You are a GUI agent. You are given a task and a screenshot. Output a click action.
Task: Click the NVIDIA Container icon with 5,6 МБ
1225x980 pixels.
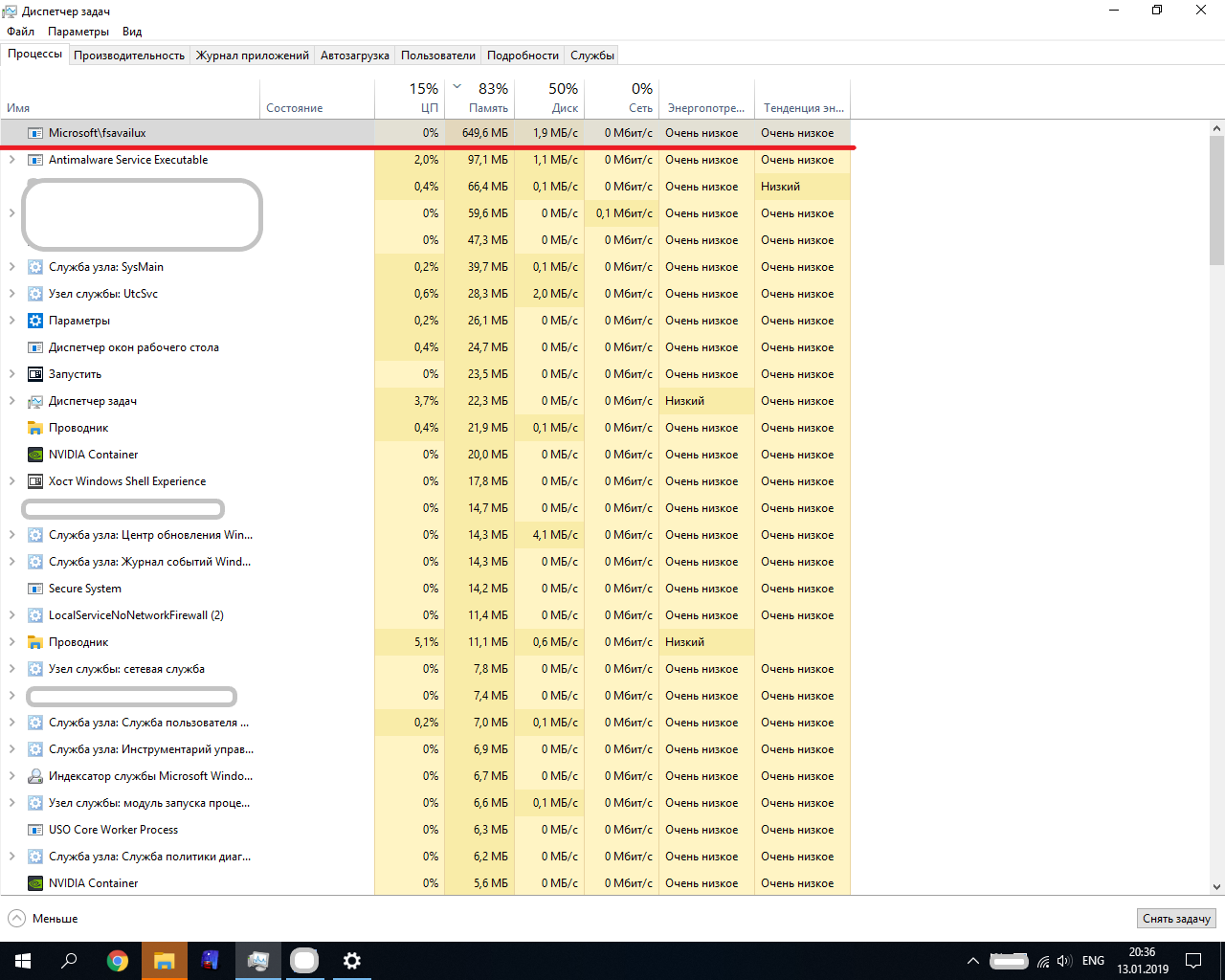35,883
